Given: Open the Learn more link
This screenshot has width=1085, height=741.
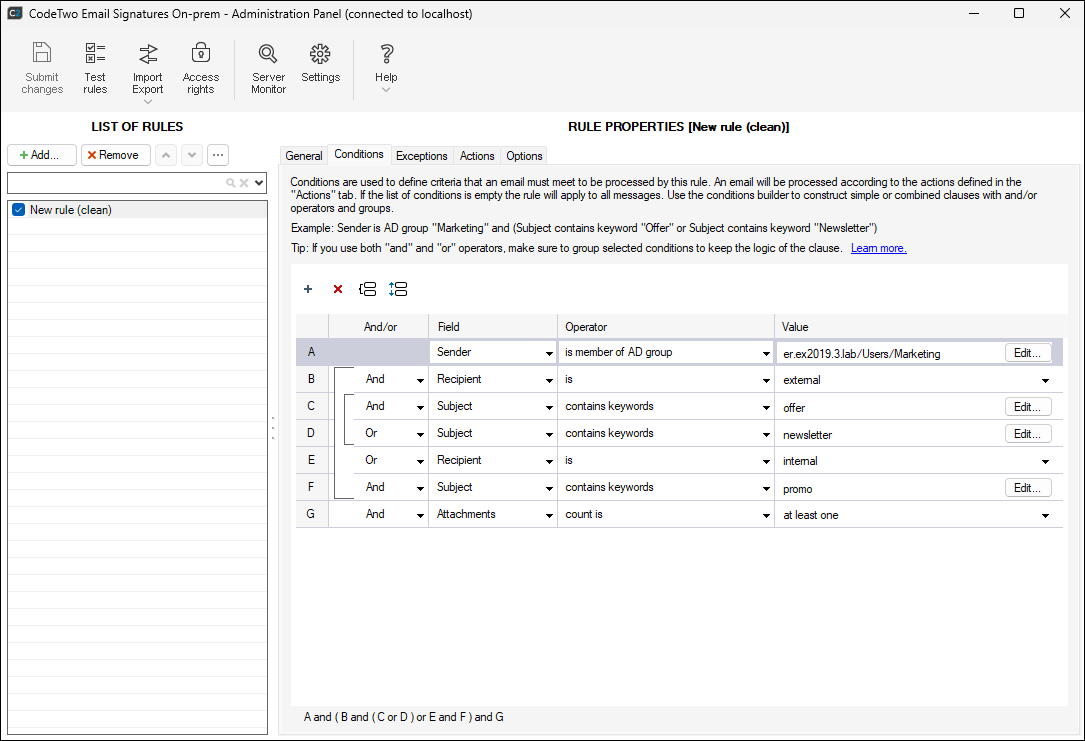Looking at the screenshot, I should tap(878, 248).
